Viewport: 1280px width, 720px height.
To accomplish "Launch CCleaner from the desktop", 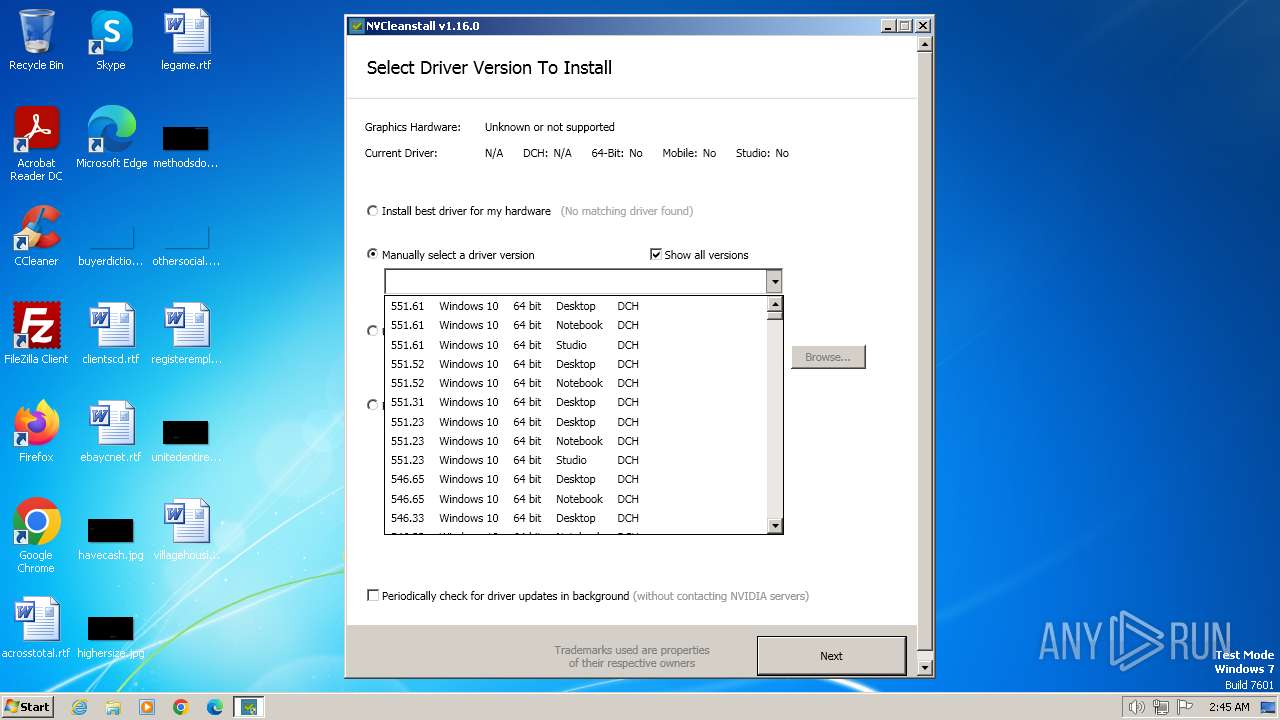I will 36,236.
